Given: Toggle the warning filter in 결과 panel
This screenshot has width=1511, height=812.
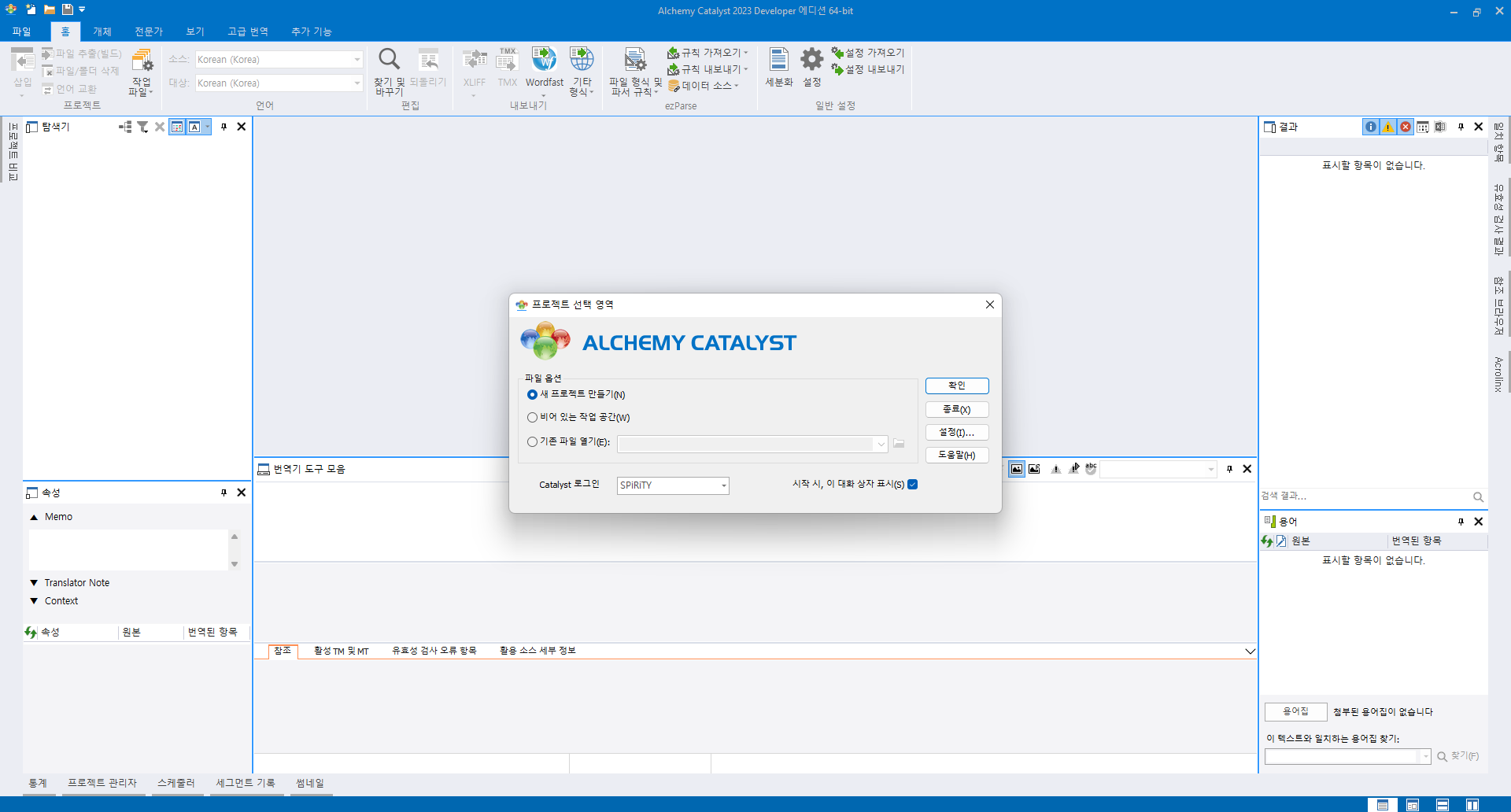Looking at the screenshot, I should tap(1388, 127).
